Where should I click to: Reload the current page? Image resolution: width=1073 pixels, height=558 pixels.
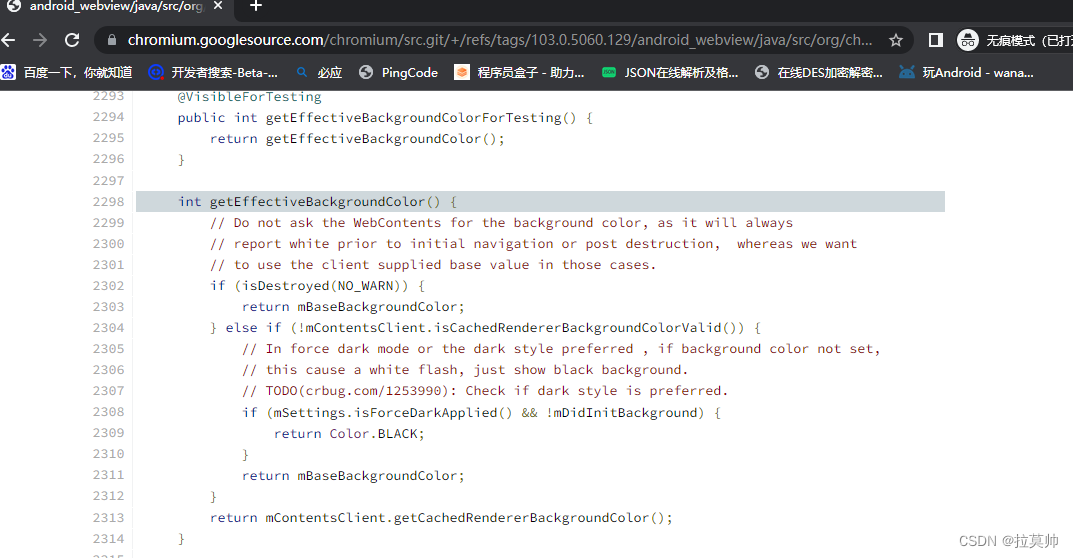tap(72, 40)
